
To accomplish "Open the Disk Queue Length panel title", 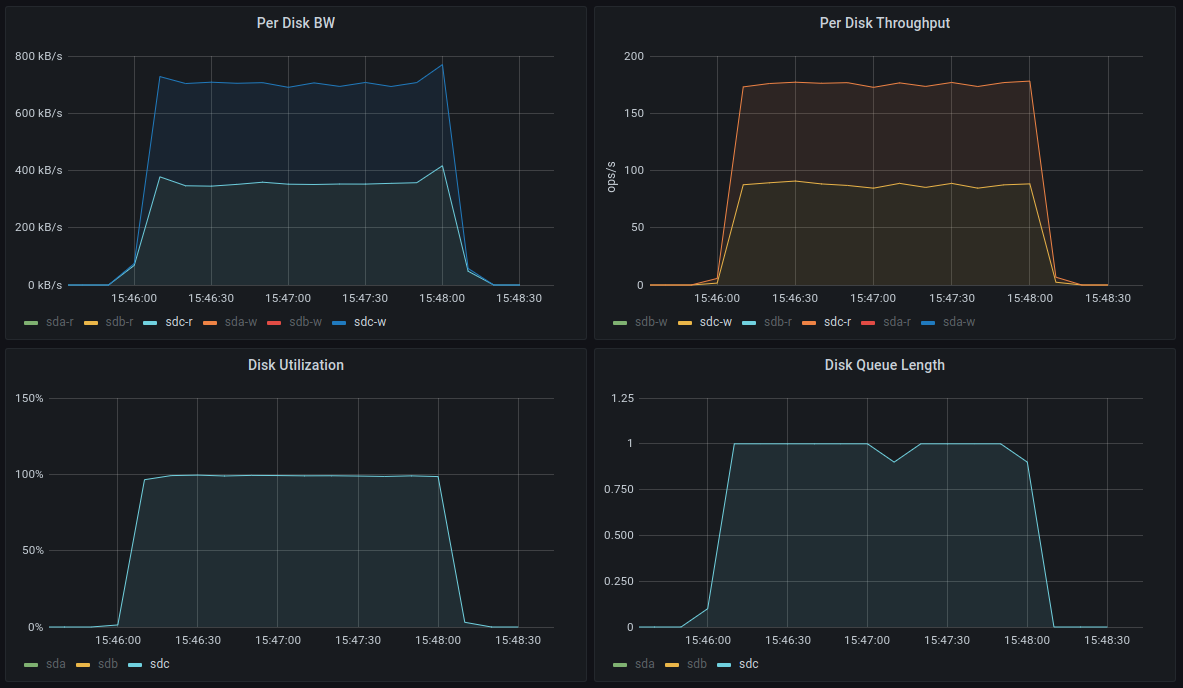I will pos(884,365).
